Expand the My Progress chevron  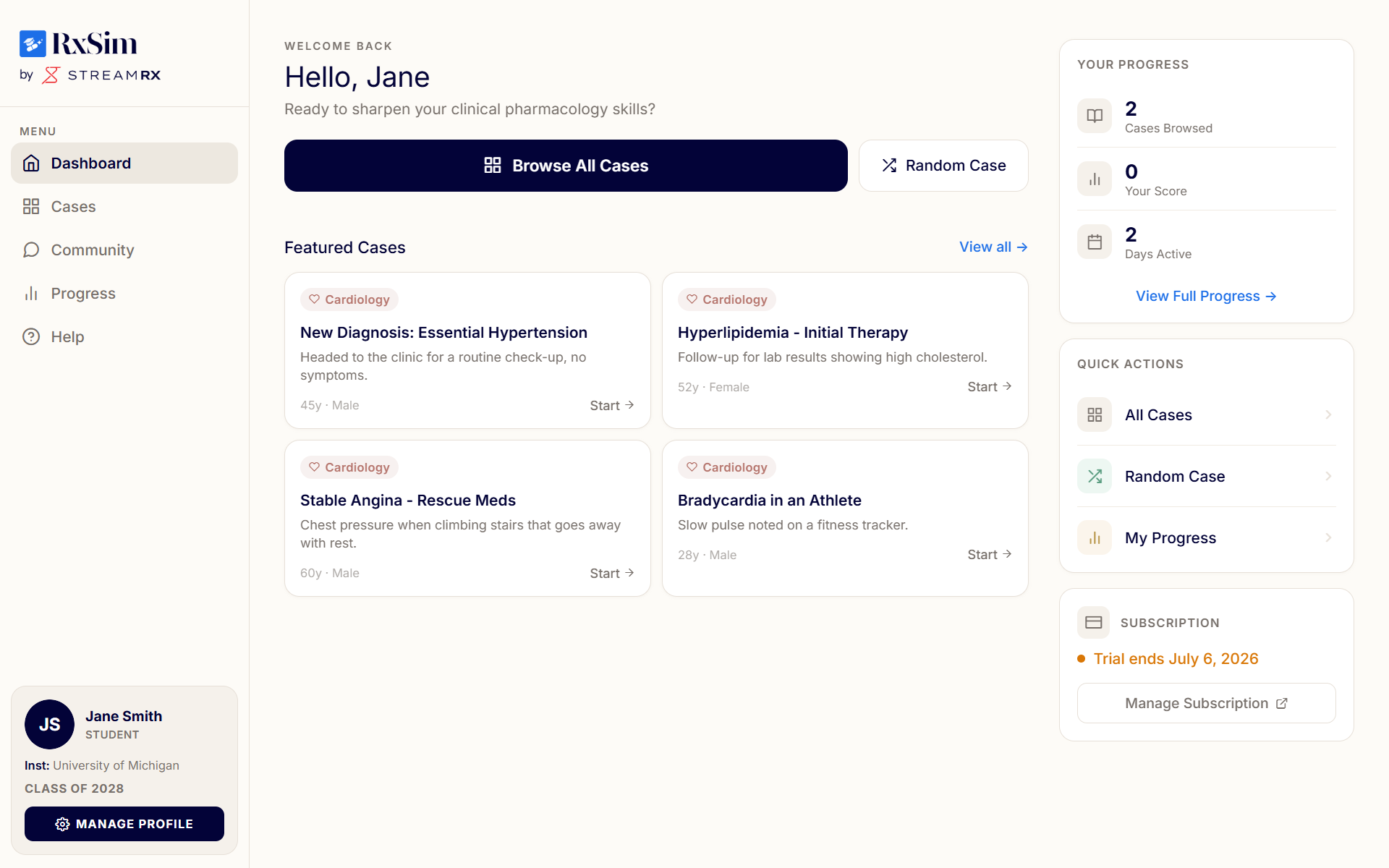[1328, 537]
